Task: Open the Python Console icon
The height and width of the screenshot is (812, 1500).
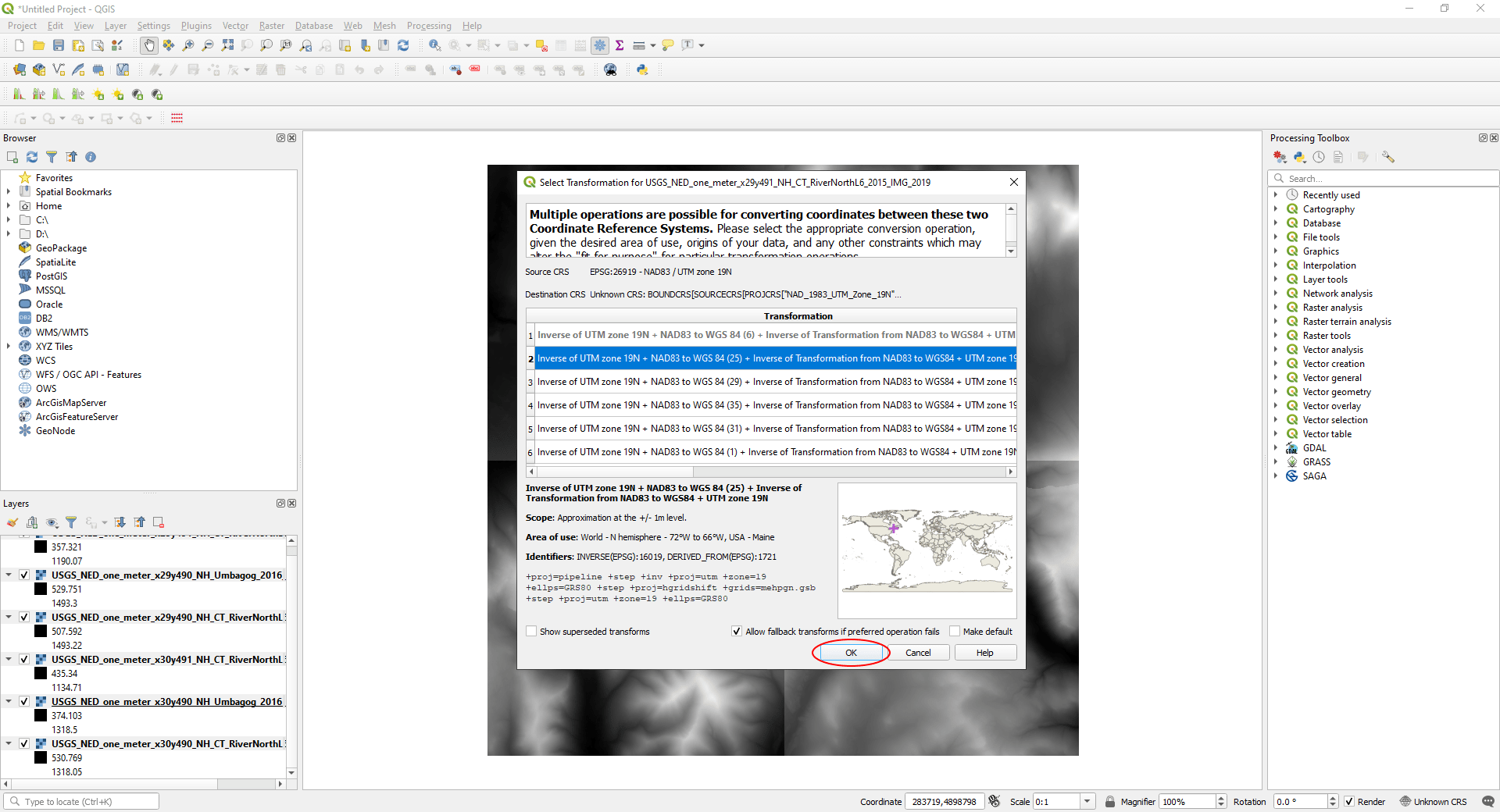Action: (x=642, y=69)
